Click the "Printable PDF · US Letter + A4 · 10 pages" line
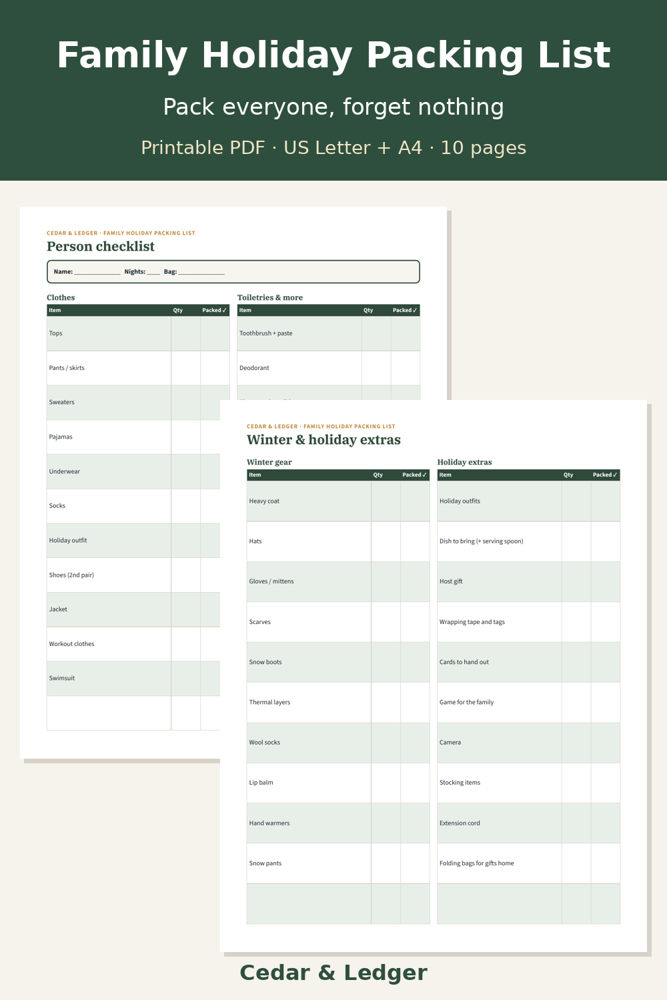Image resolution: width=667 pixels, height=1000 pixels. pyautogui.click(x=334, y=148)
